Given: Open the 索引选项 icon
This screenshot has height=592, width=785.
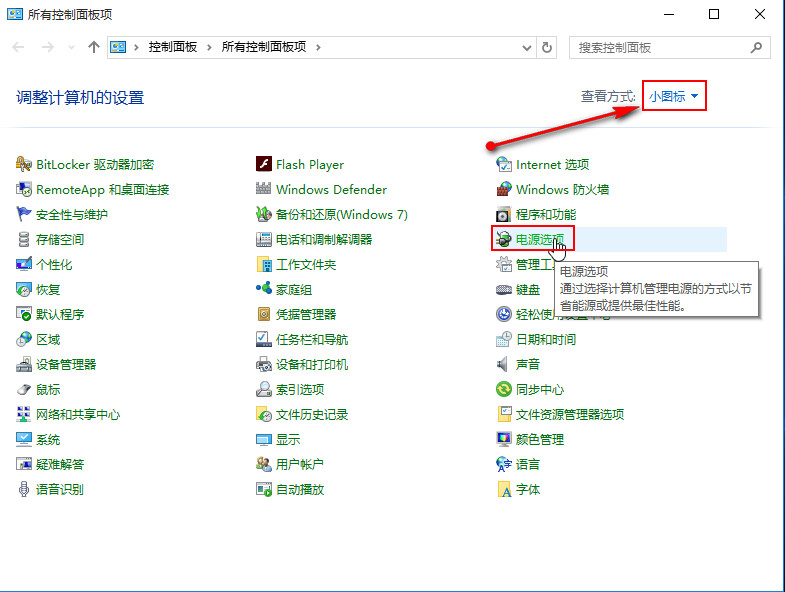Looking at the screenshot, I should [x=264, y=390].
